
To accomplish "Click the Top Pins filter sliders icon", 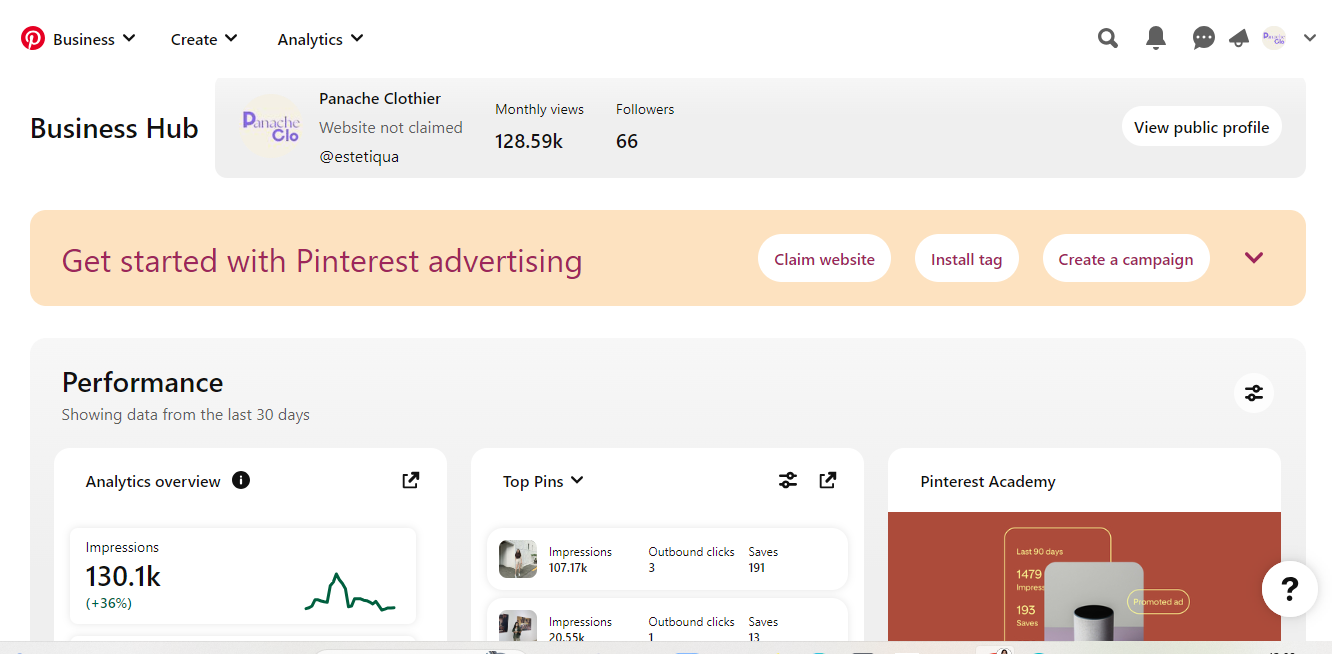I will 788,480.
